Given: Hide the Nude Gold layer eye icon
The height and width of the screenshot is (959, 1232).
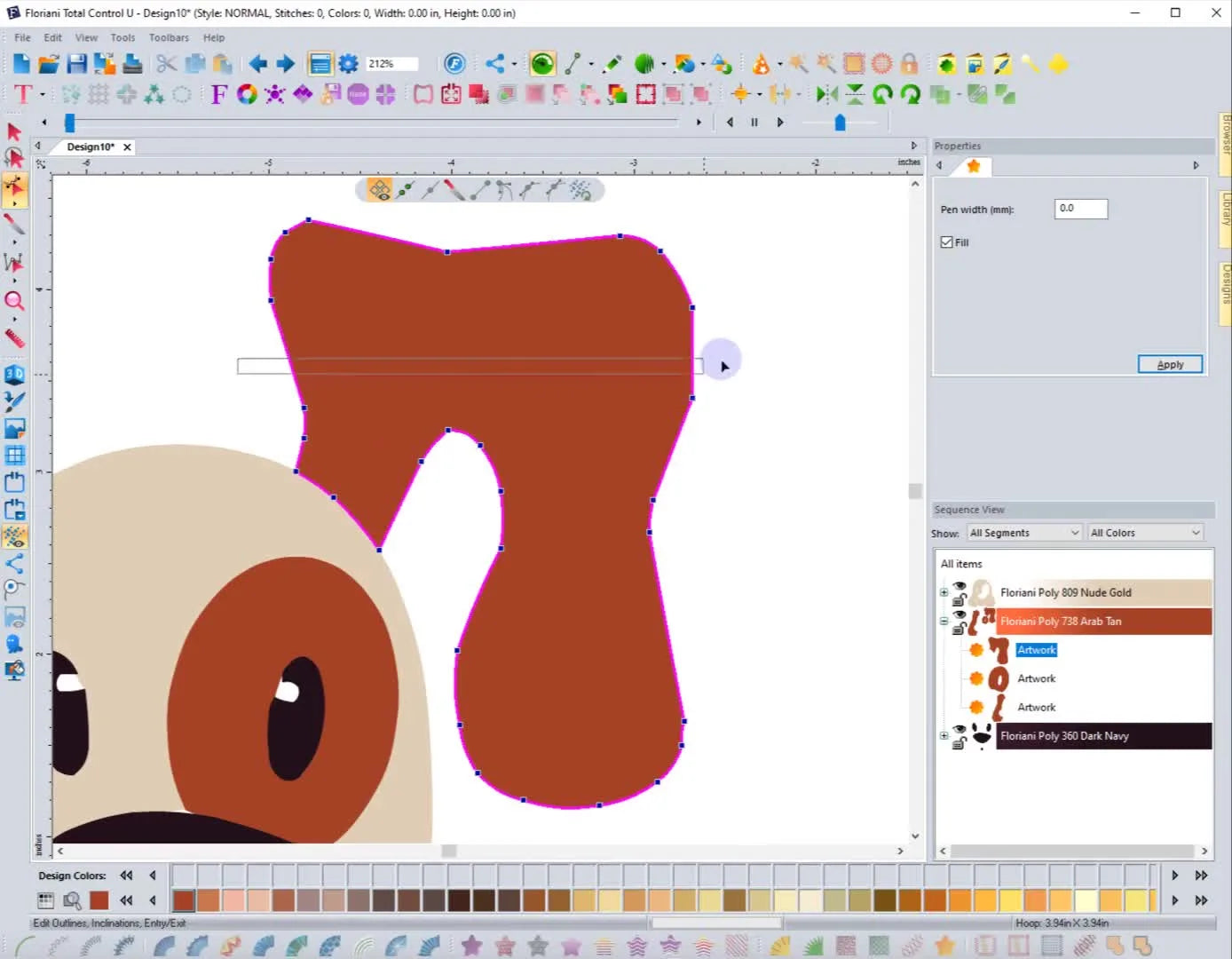Looking at the screenshot, I should [960, 587].
